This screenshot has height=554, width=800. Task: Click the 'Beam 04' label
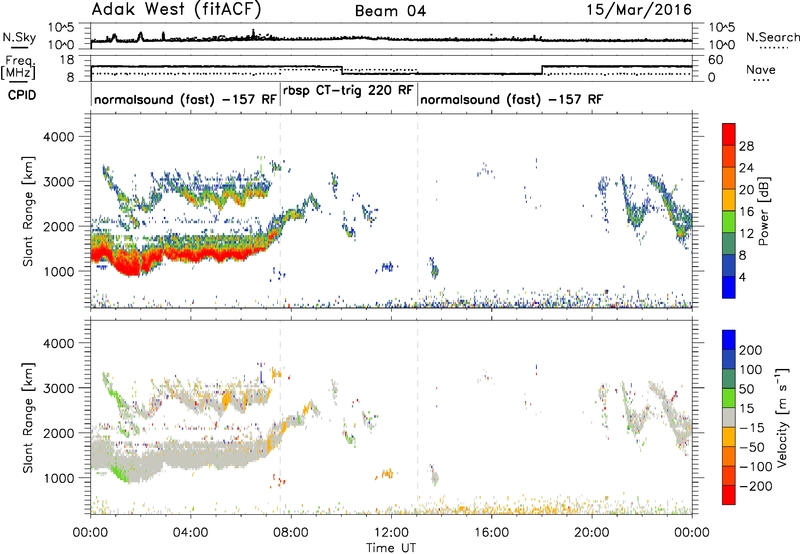(x=390, y=11)
